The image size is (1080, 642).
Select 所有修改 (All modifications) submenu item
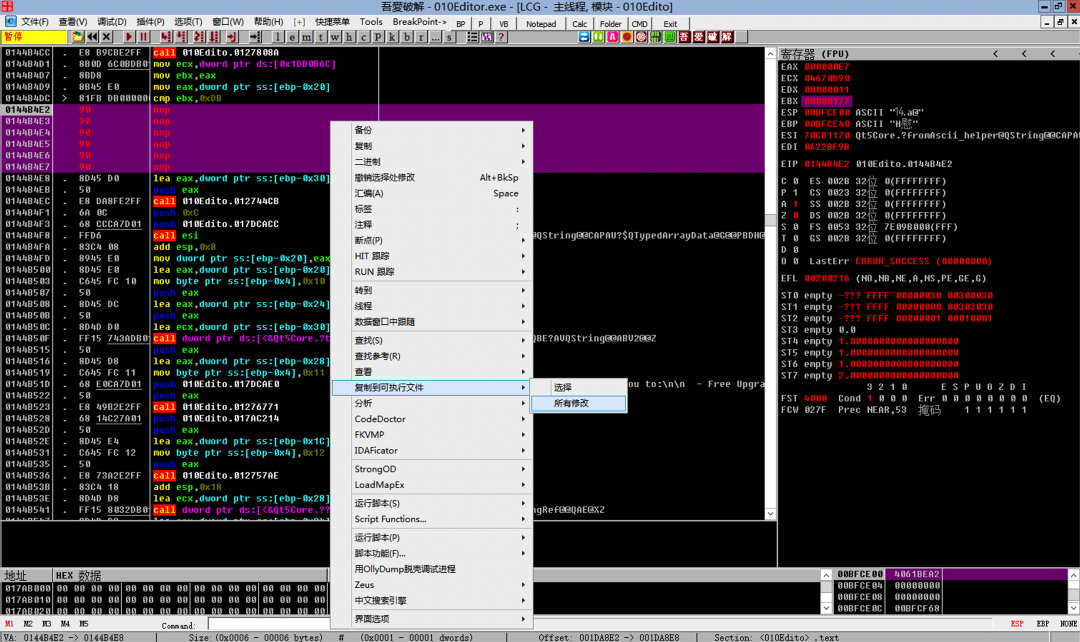tap(579, 403)
